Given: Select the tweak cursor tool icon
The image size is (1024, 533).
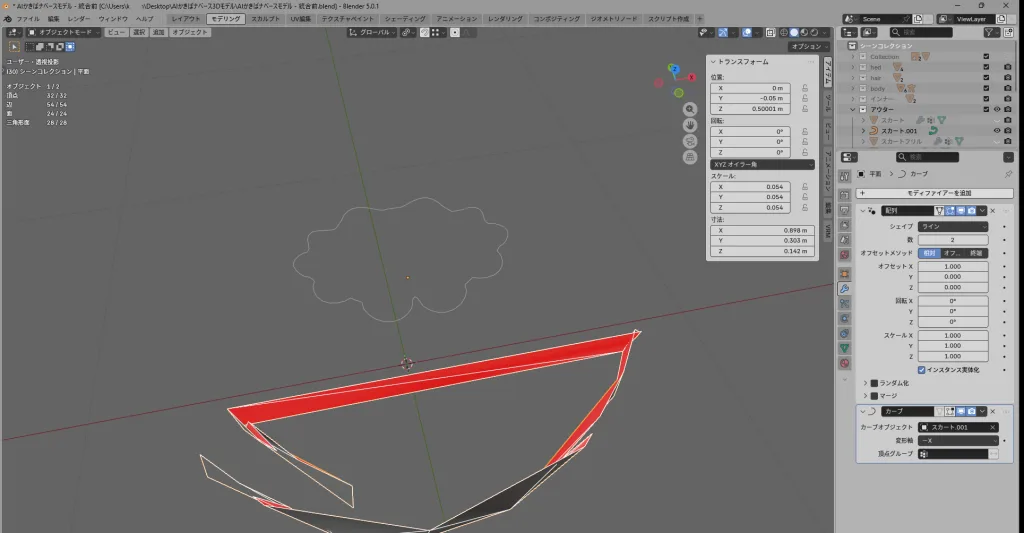Looking at the screenshot, I should (14, 46).
